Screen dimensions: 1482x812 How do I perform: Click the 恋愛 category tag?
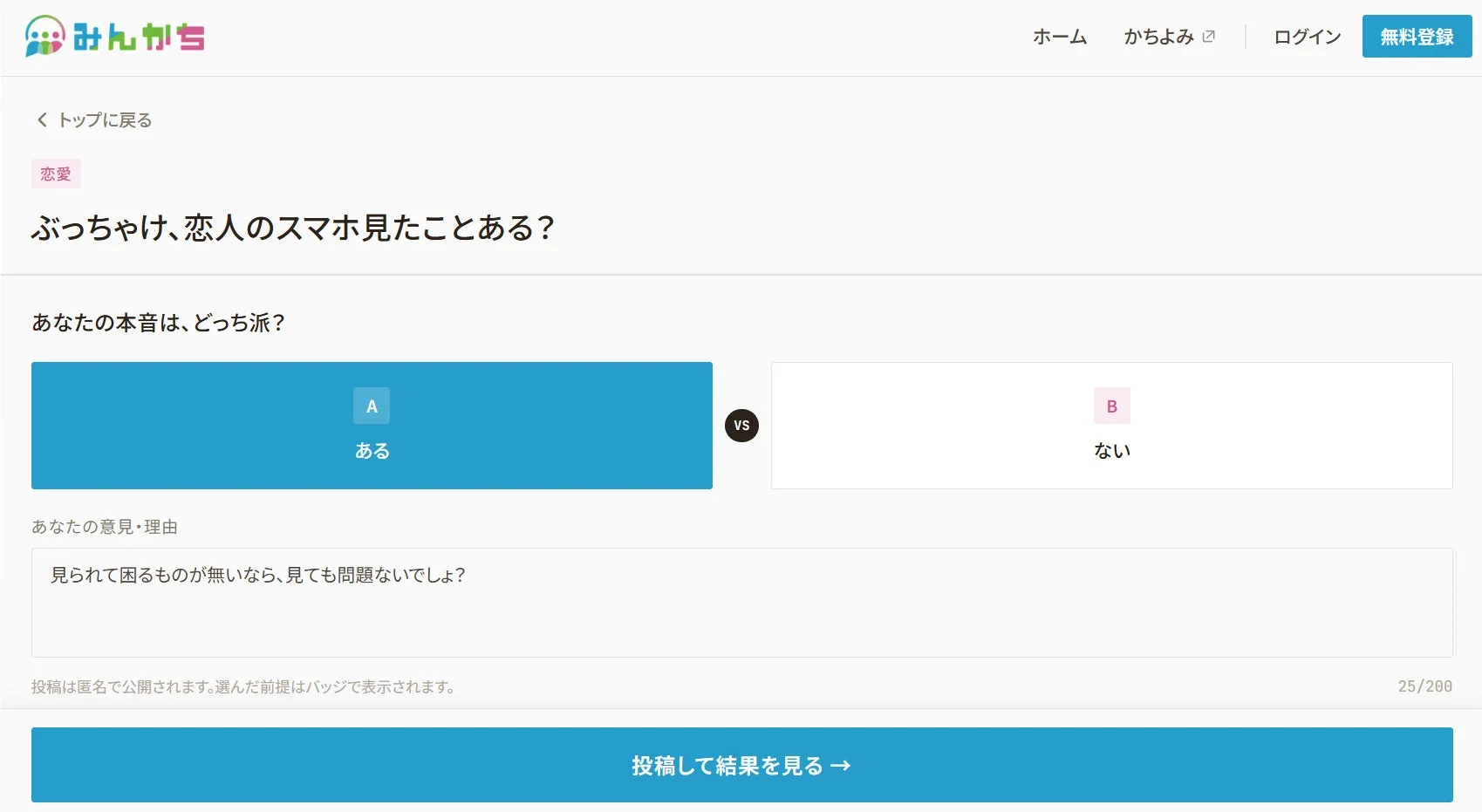(x=56, y=174)
